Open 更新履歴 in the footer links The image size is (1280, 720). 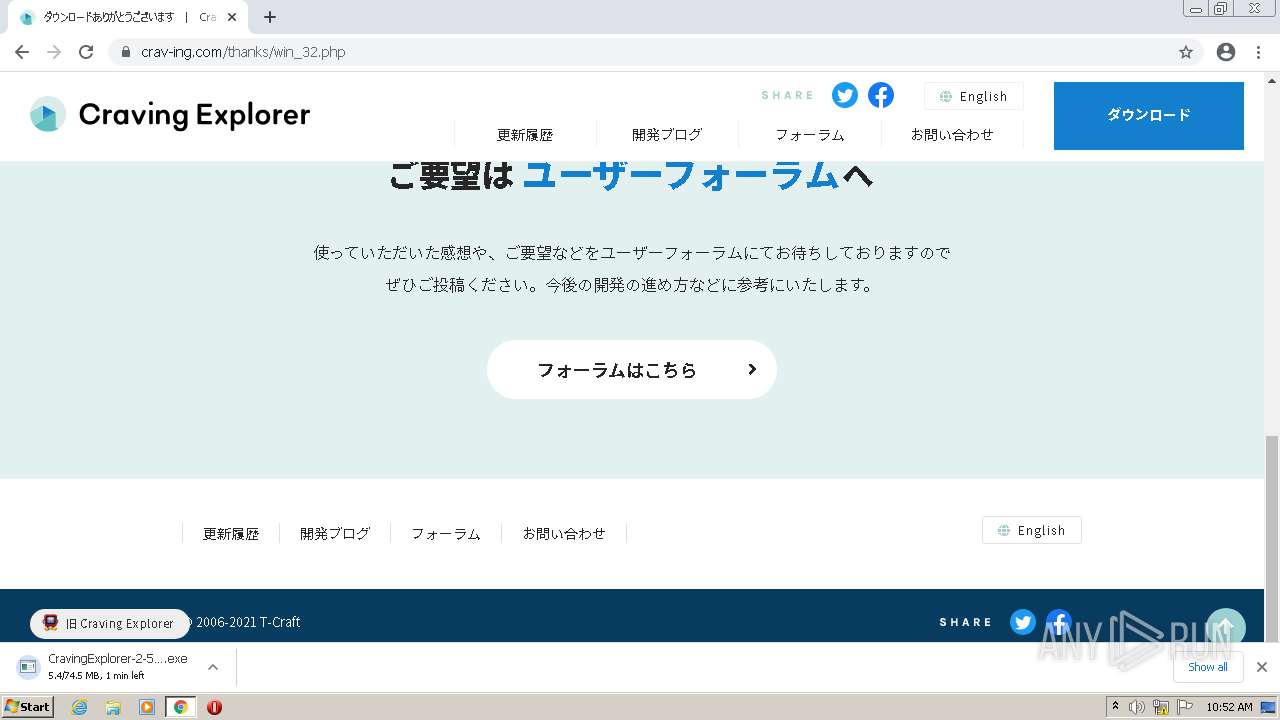pos(231,534)
